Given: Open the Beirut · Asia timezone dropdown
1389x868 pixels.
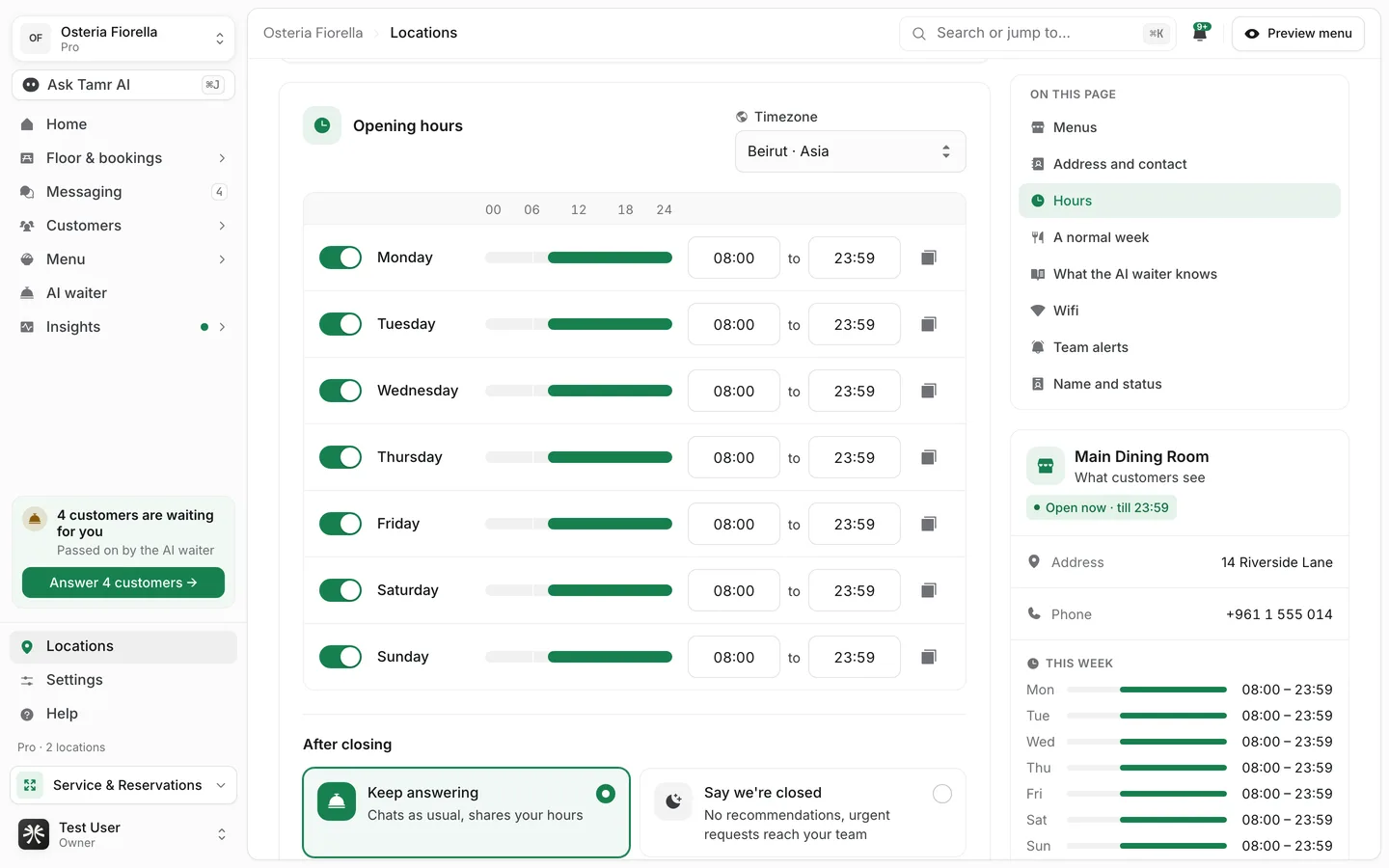Looking at the screenshot, I should coord(850,151).
